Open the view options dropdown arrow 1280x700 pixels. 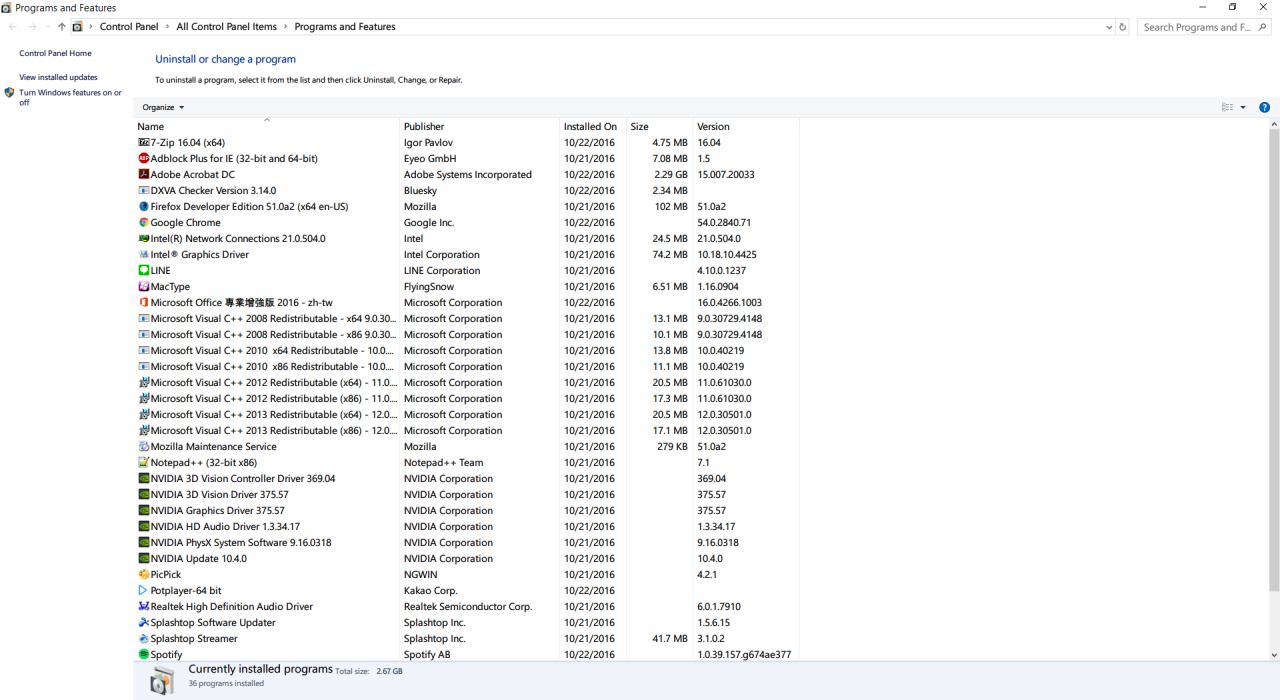(x=1244, y=107)
